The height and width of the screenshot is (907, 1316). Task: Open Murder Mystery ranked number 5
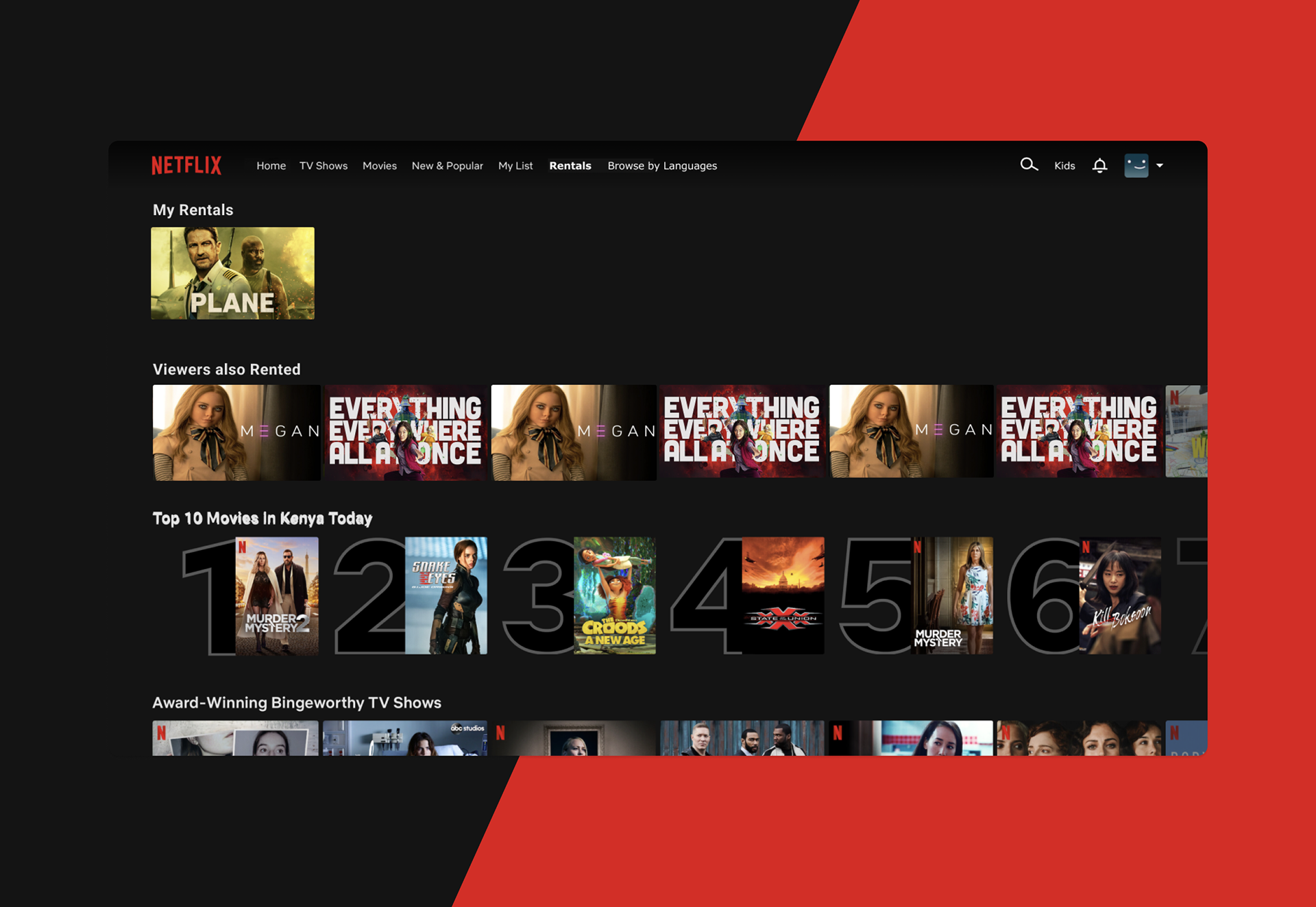coord(951,595)
